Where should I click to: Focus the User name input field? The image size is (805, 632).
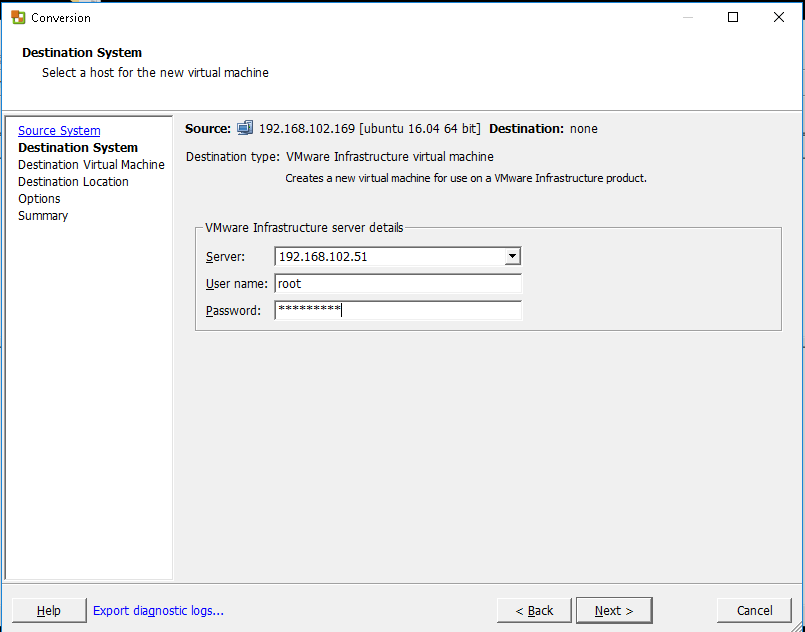pyautogui.click(x=398, y=283)
